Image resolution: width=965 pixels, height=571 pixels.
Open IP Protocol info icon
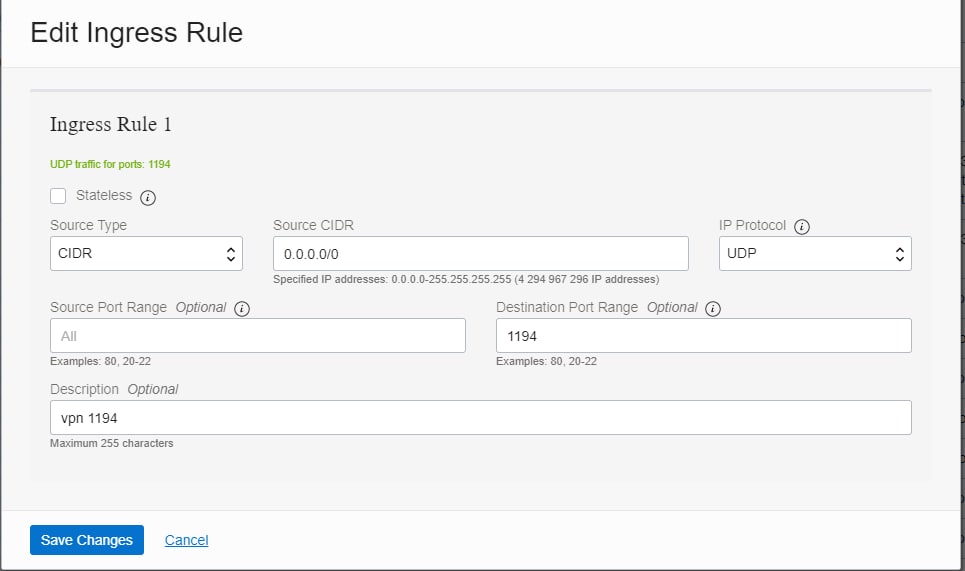point(801,227)
